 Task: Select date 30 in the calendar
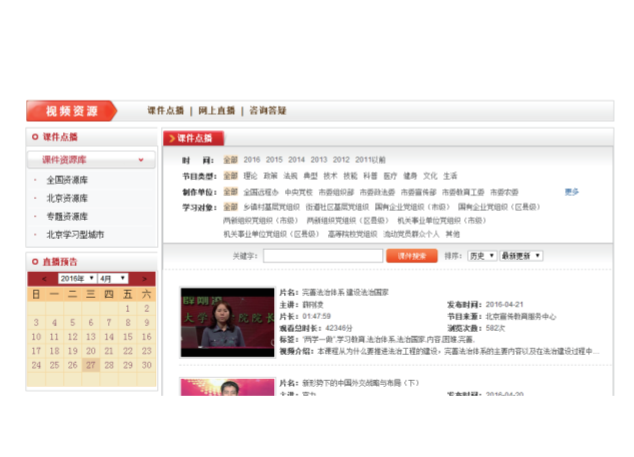point(146,365)
